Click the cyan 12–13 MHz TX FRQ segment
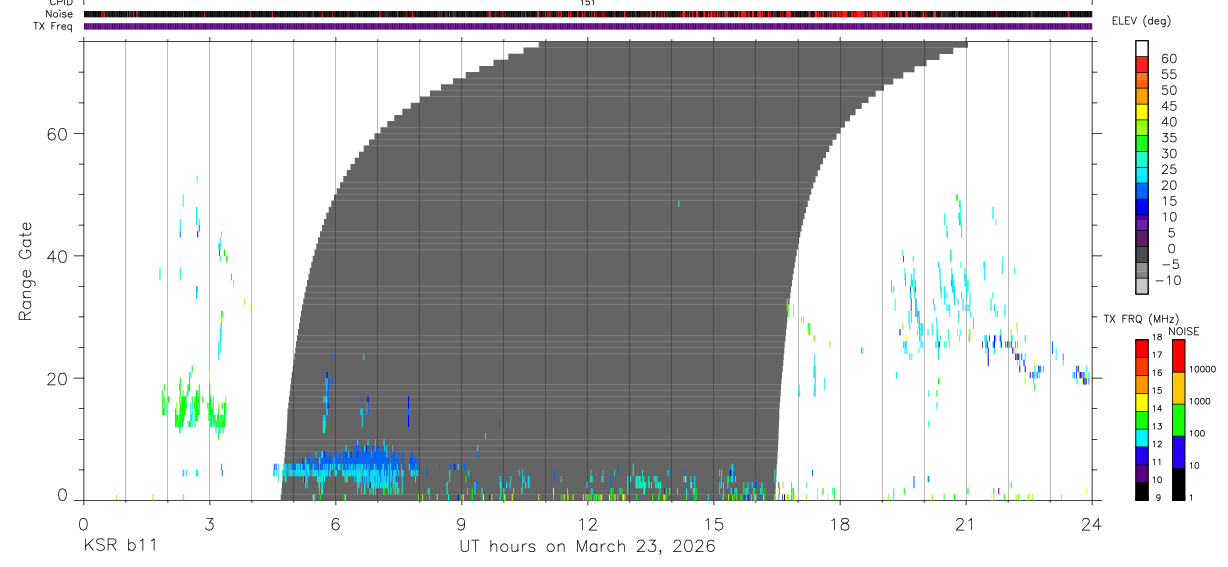 pyautogui.click(x=1142, y=437)
